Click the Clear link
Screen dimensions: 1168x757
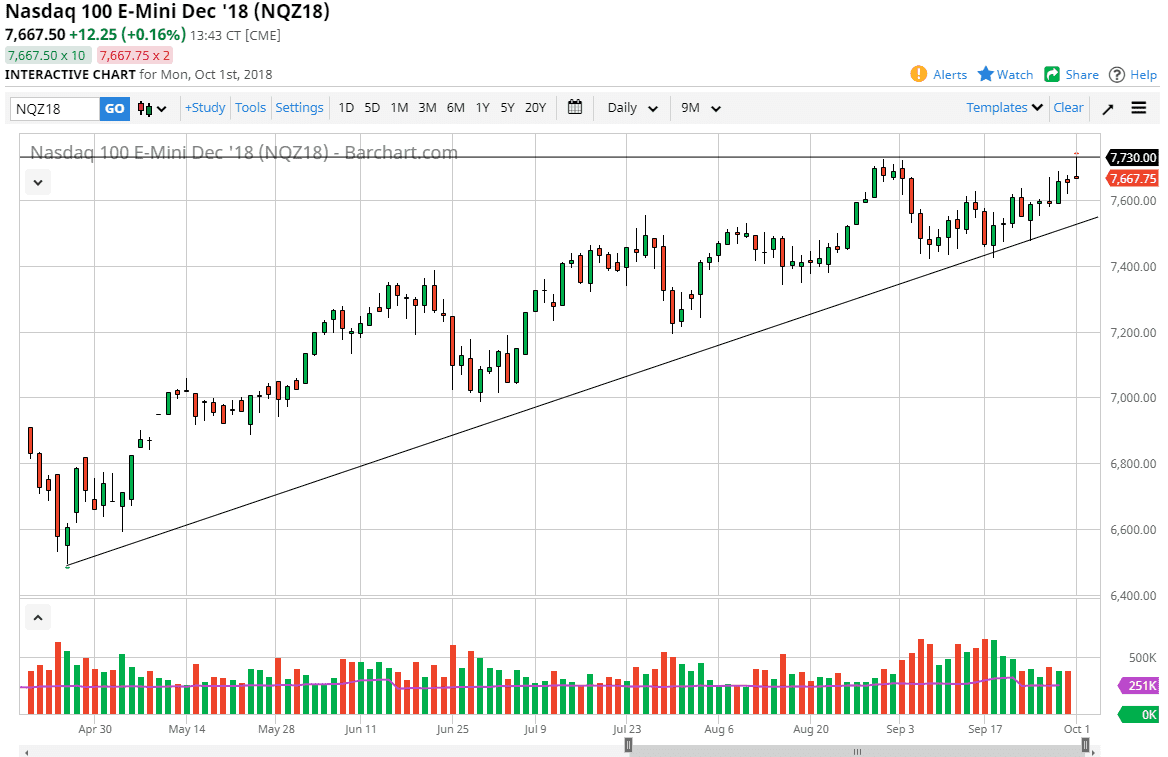coord(1068,107)
